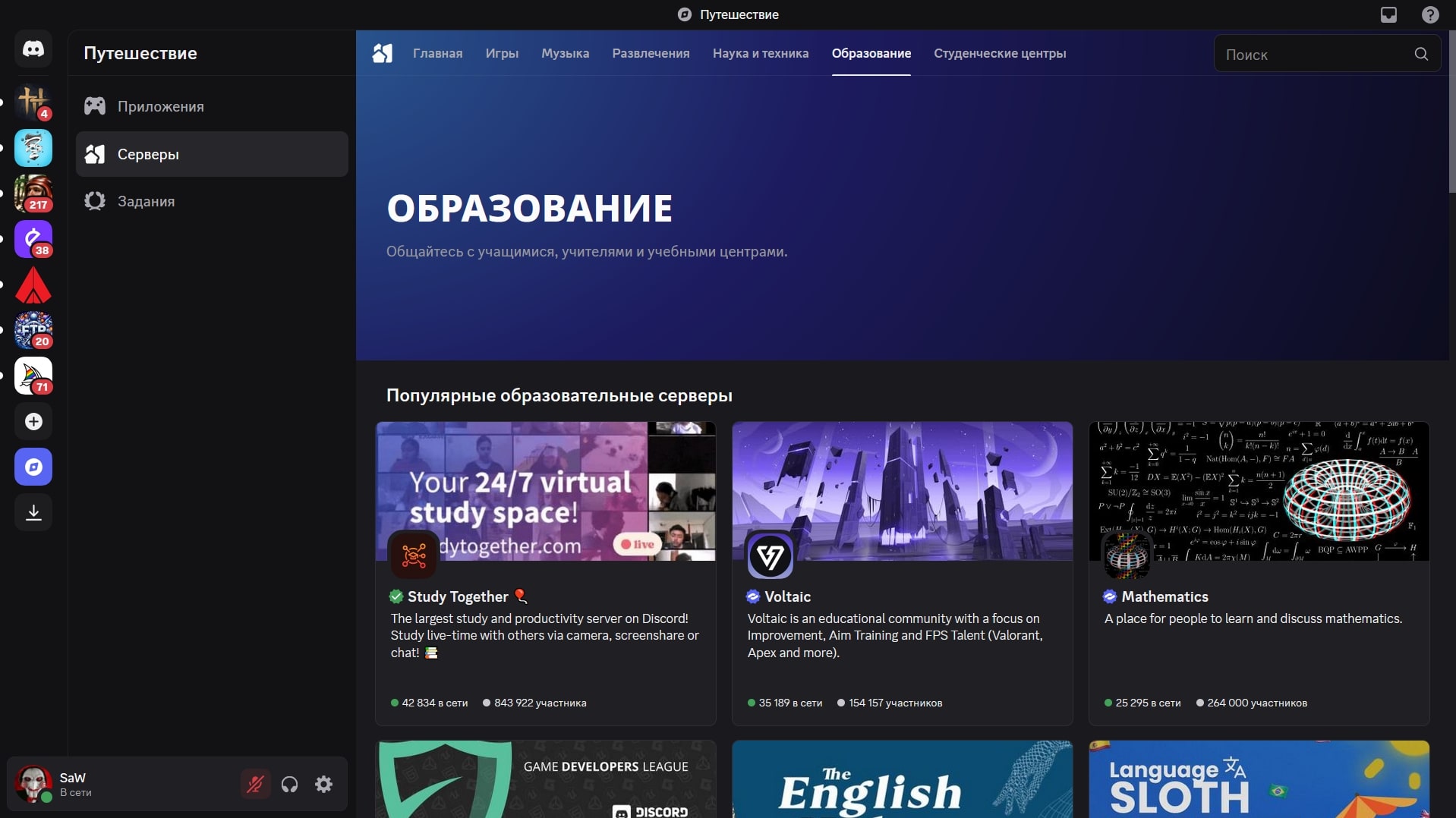Image resolution: width=1456 pixels, height=818 pixels.
Task: Open Задания in sidebar
Action: pyautogui.click(x=212, y=201)
